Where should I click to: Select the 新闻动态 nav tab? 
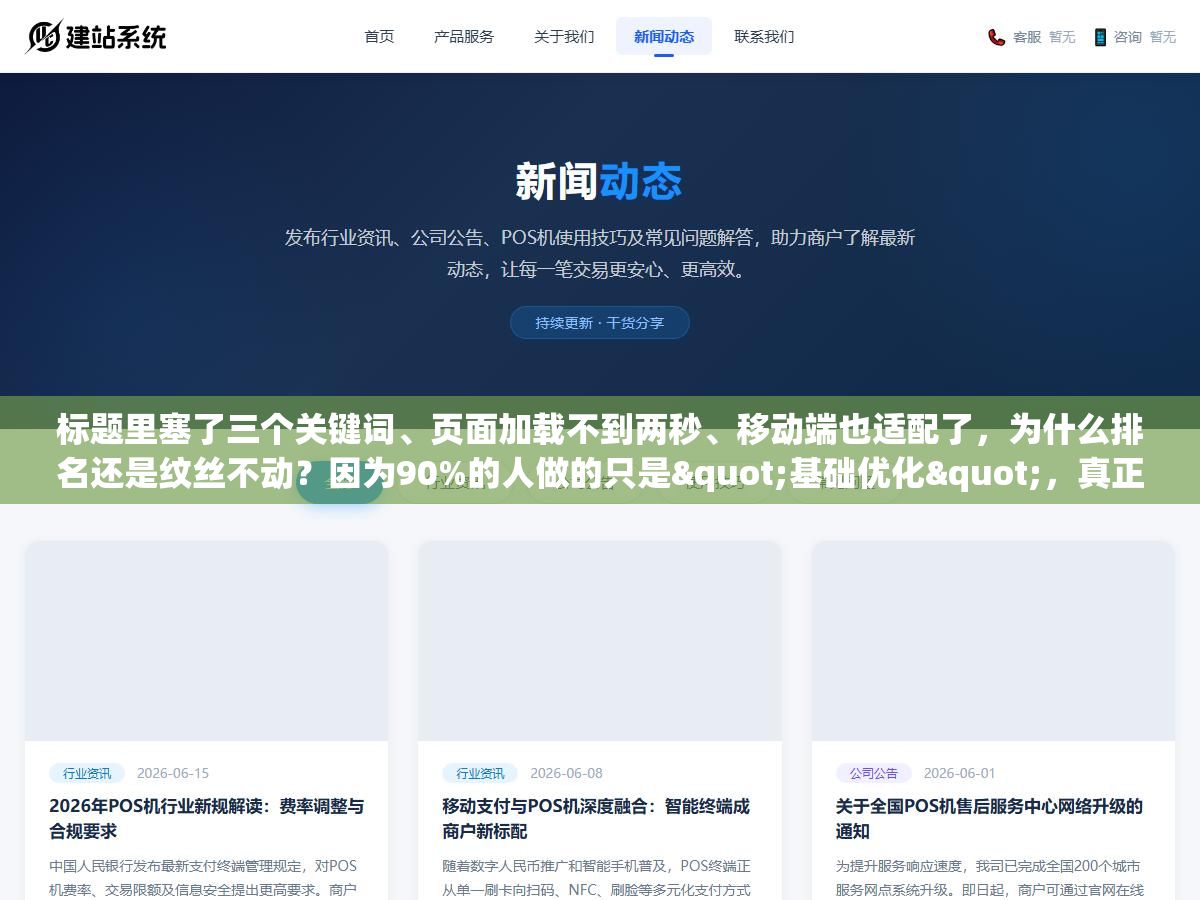(x=664, y=36)
